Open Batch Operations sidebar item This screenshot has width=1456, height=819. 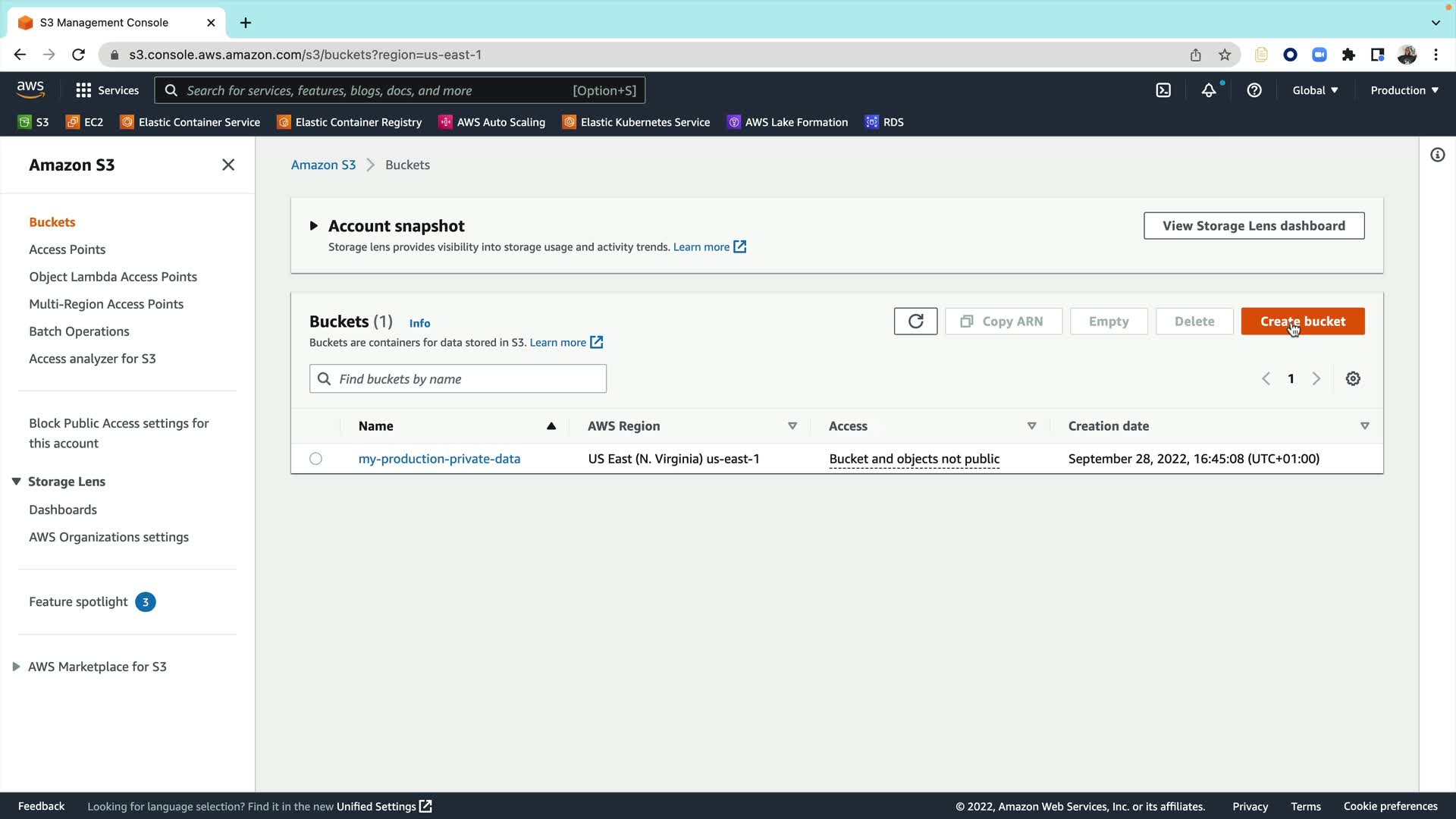79,331
